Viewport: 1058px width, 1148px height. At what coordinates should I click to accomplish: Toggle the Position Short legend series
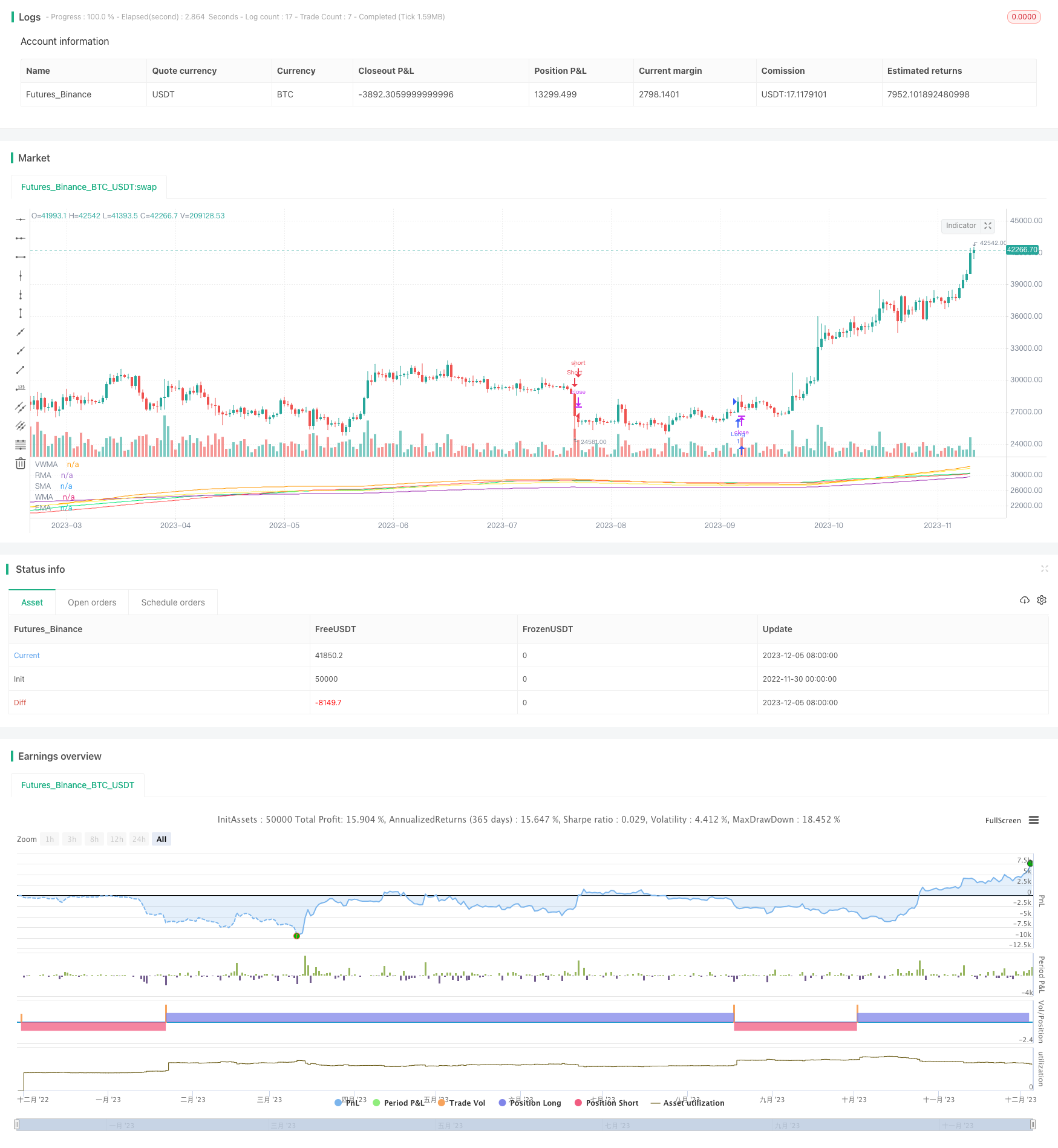607,1103
